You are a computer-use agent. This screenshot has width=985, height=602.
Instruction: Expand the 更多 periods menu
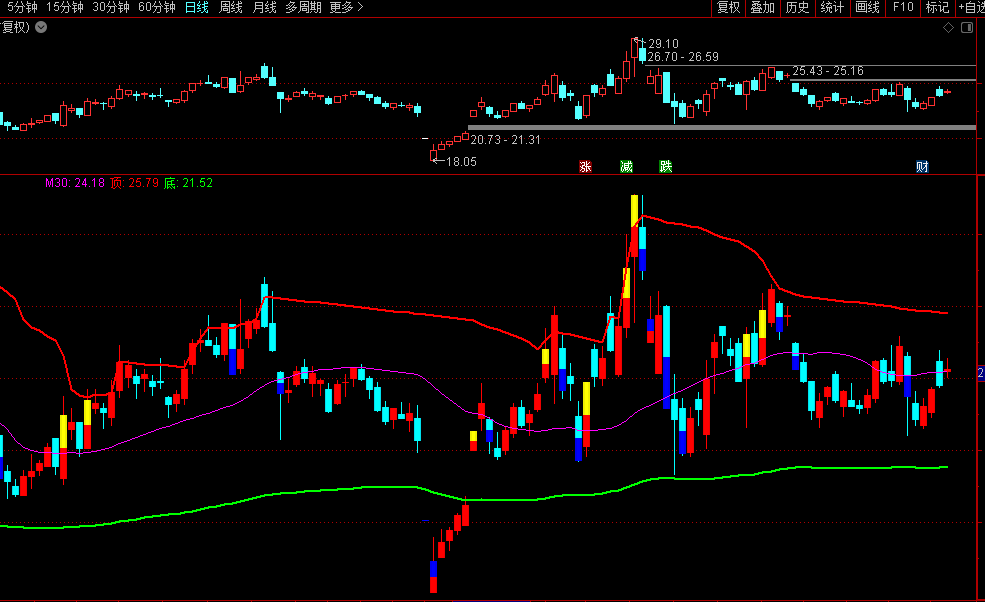(347, 8)
